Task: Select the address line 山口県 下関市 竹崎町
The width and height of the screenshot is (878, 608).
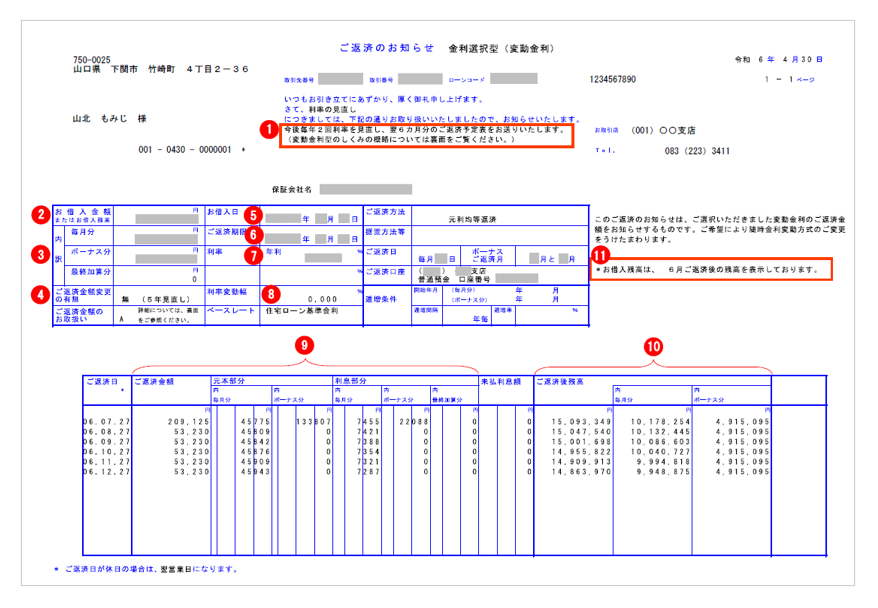Action: 124,69
